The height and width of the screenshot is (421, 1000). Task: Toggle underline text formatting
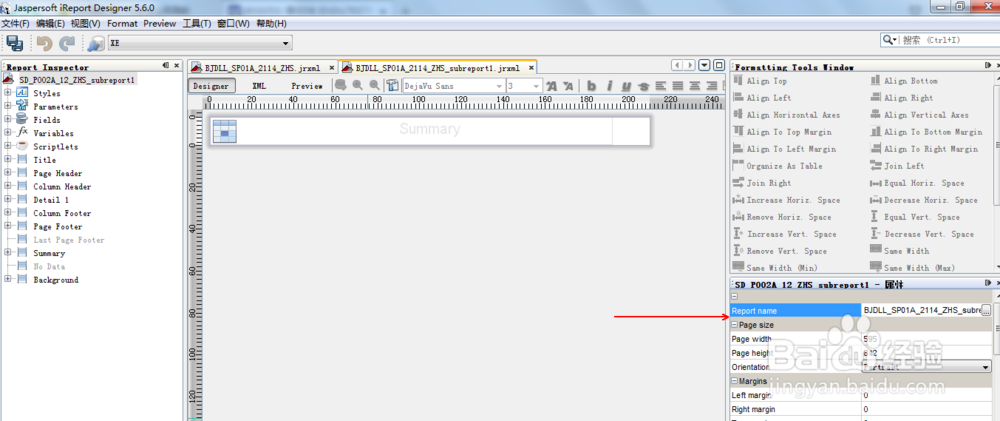coord(626,85)
